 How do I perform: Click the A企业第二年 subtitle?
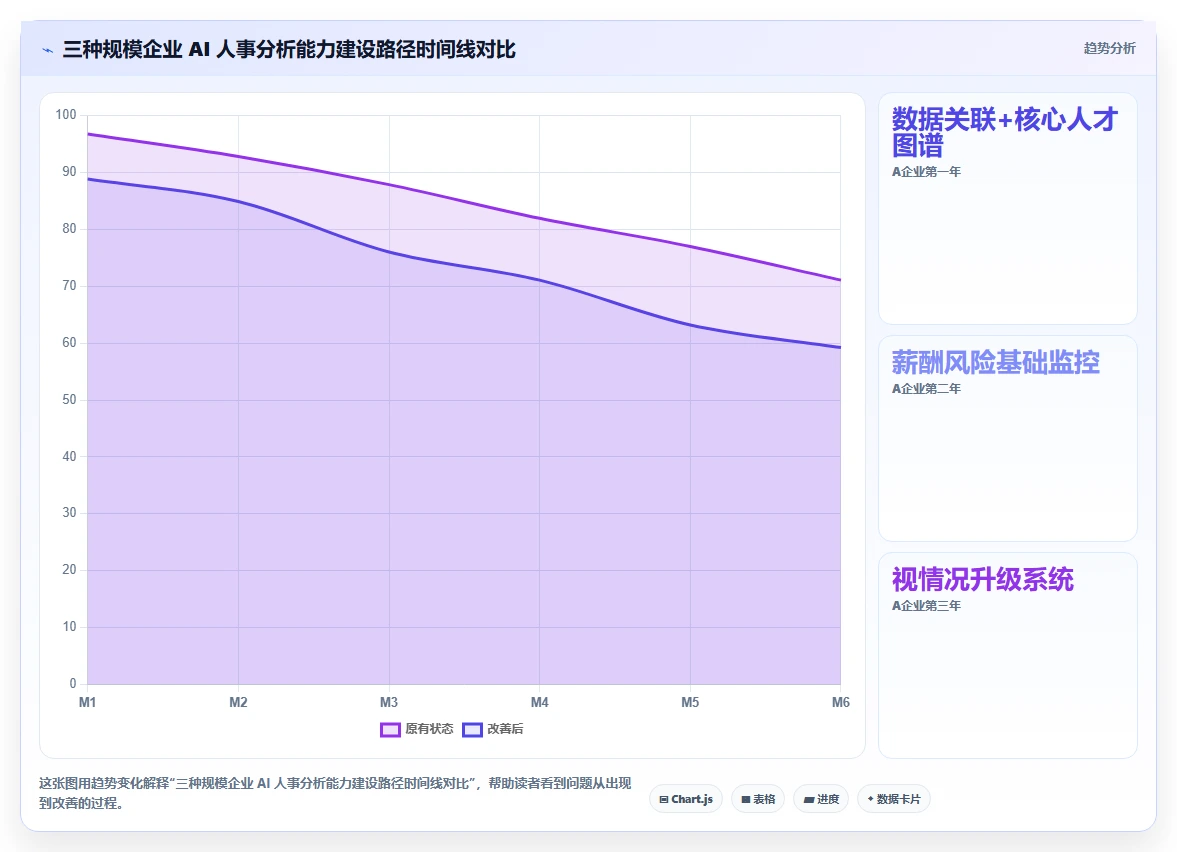coord(926,389)
